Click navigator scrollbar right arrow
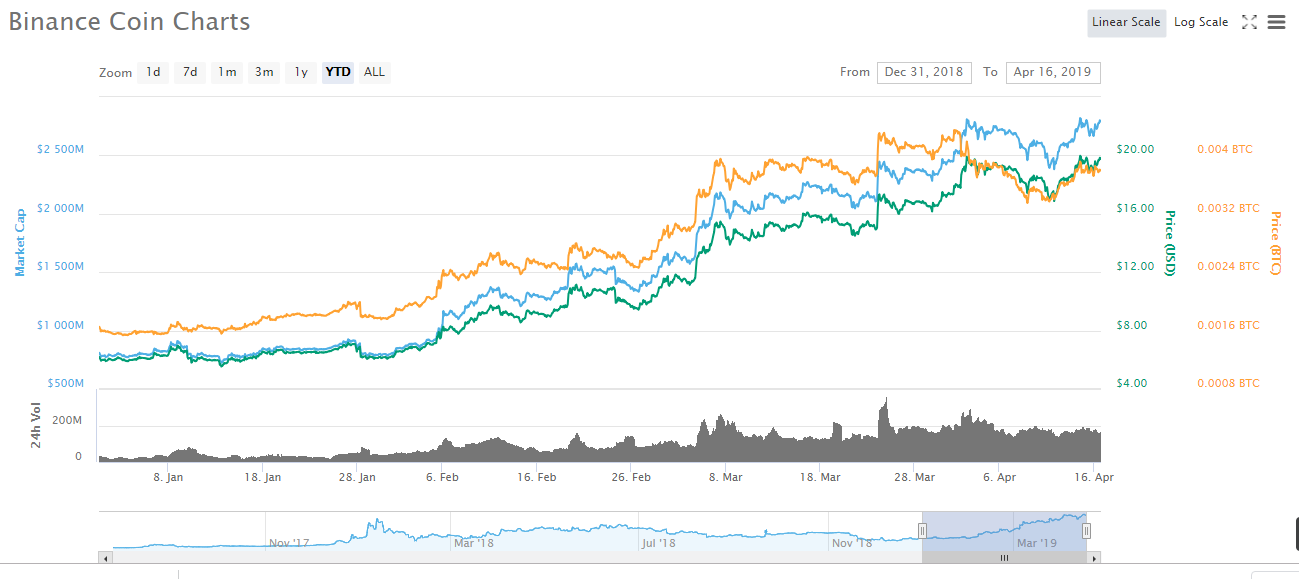The width and height of the screenshot is (1299, 579). [1094, 558]
